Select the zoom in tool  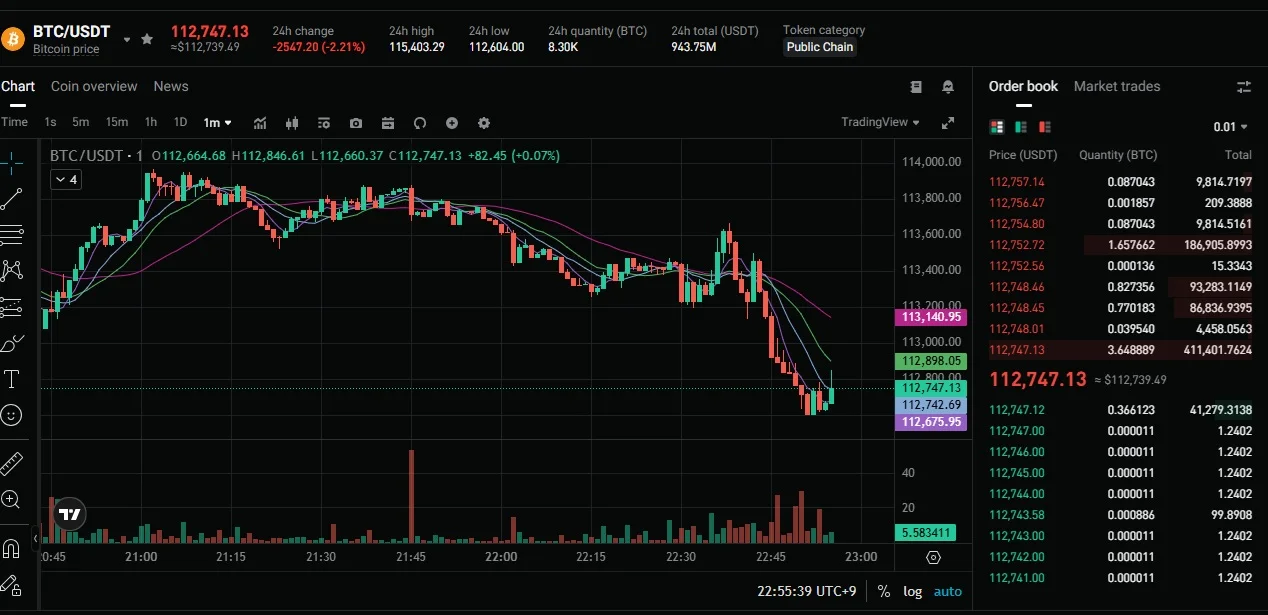click(x=12, y=499)
